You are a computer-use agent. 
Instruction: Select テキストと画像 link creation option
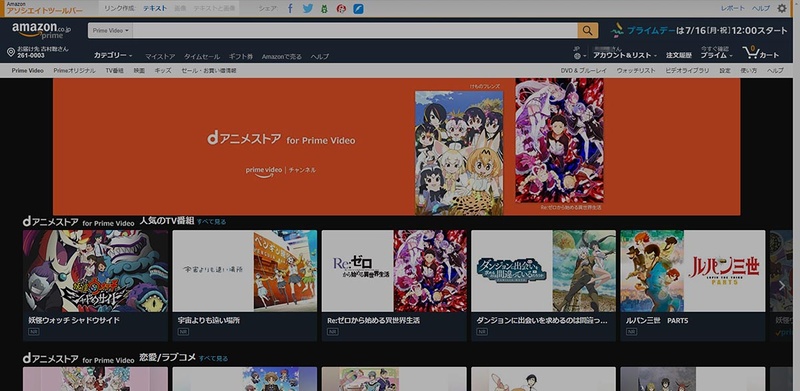click(214, 8)
